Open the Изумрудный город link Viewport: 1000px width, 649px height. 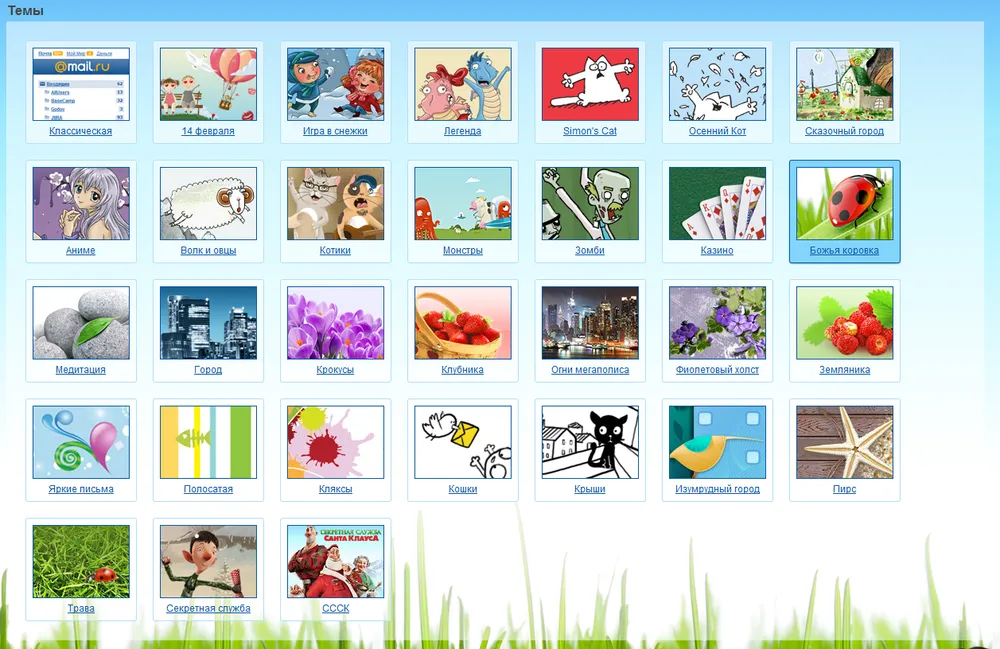coord(717,488)
